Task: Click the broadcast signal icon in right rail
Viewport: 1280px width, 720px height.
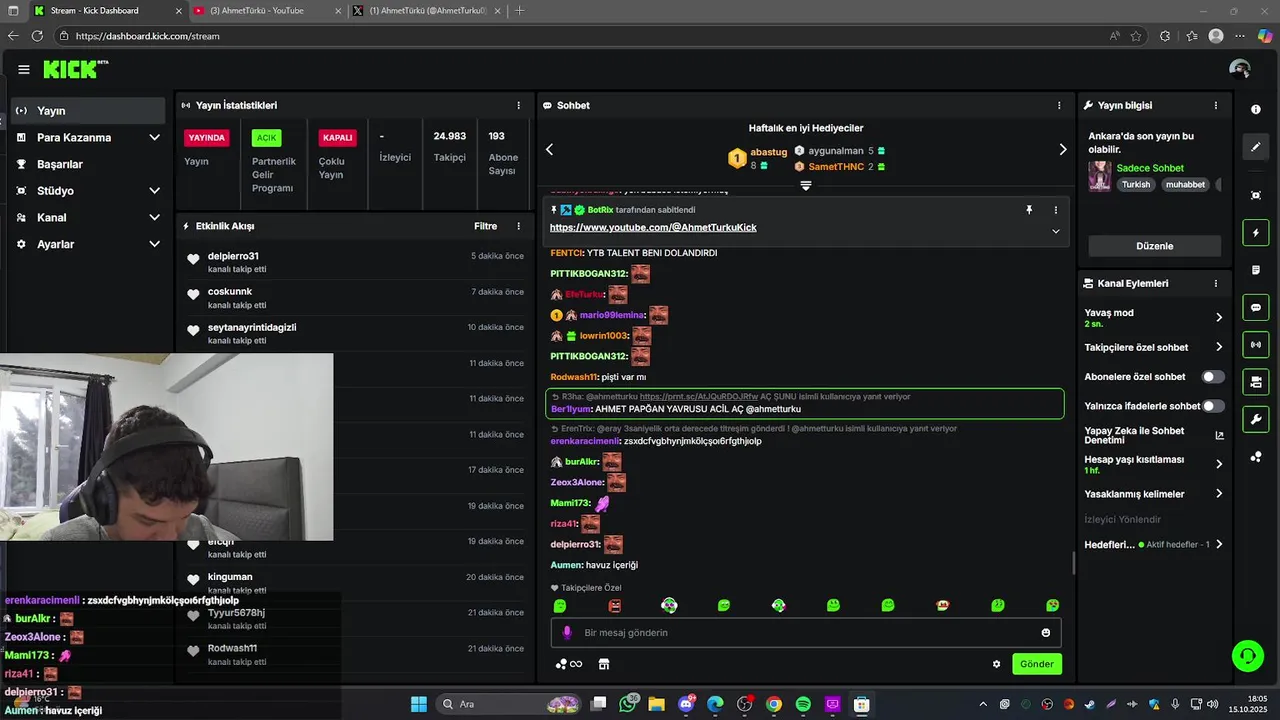Action: [1256, 345]
